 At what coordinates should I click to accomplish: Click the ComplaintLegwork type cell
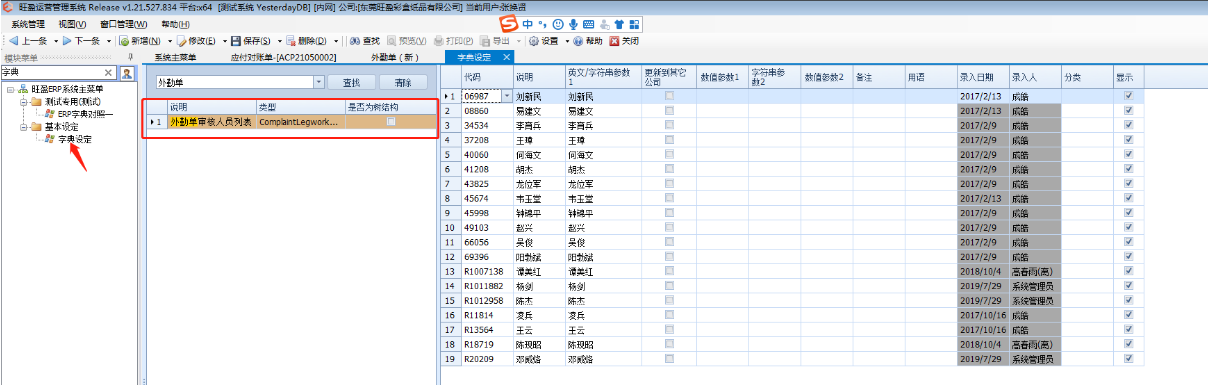pyautogui.click(x=300, y=121)
